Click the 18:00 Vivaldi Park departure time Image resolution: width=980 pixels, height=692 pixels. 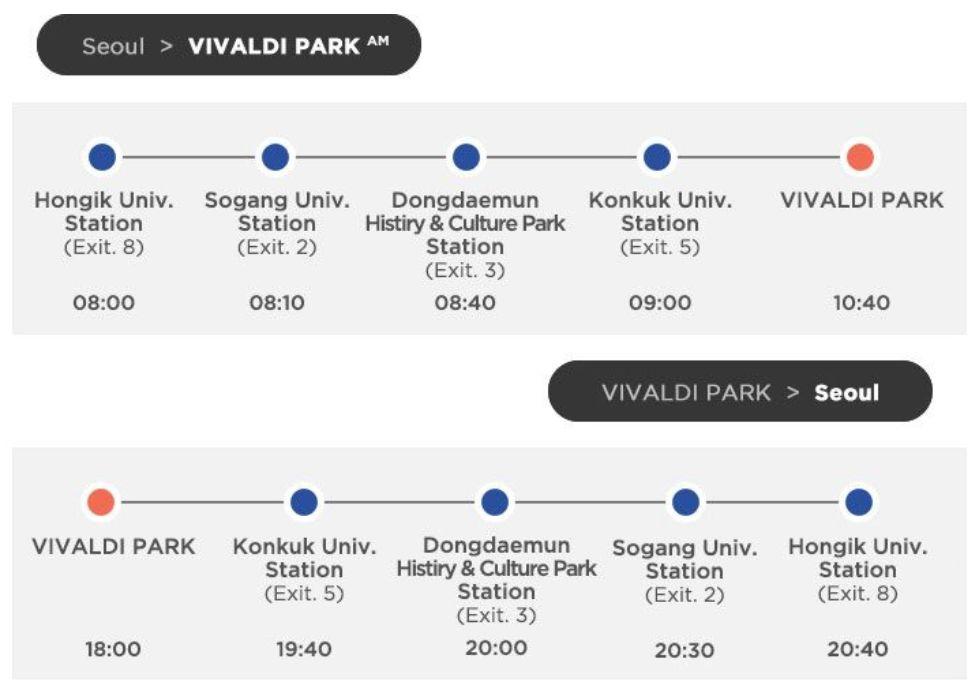point(113,649)
